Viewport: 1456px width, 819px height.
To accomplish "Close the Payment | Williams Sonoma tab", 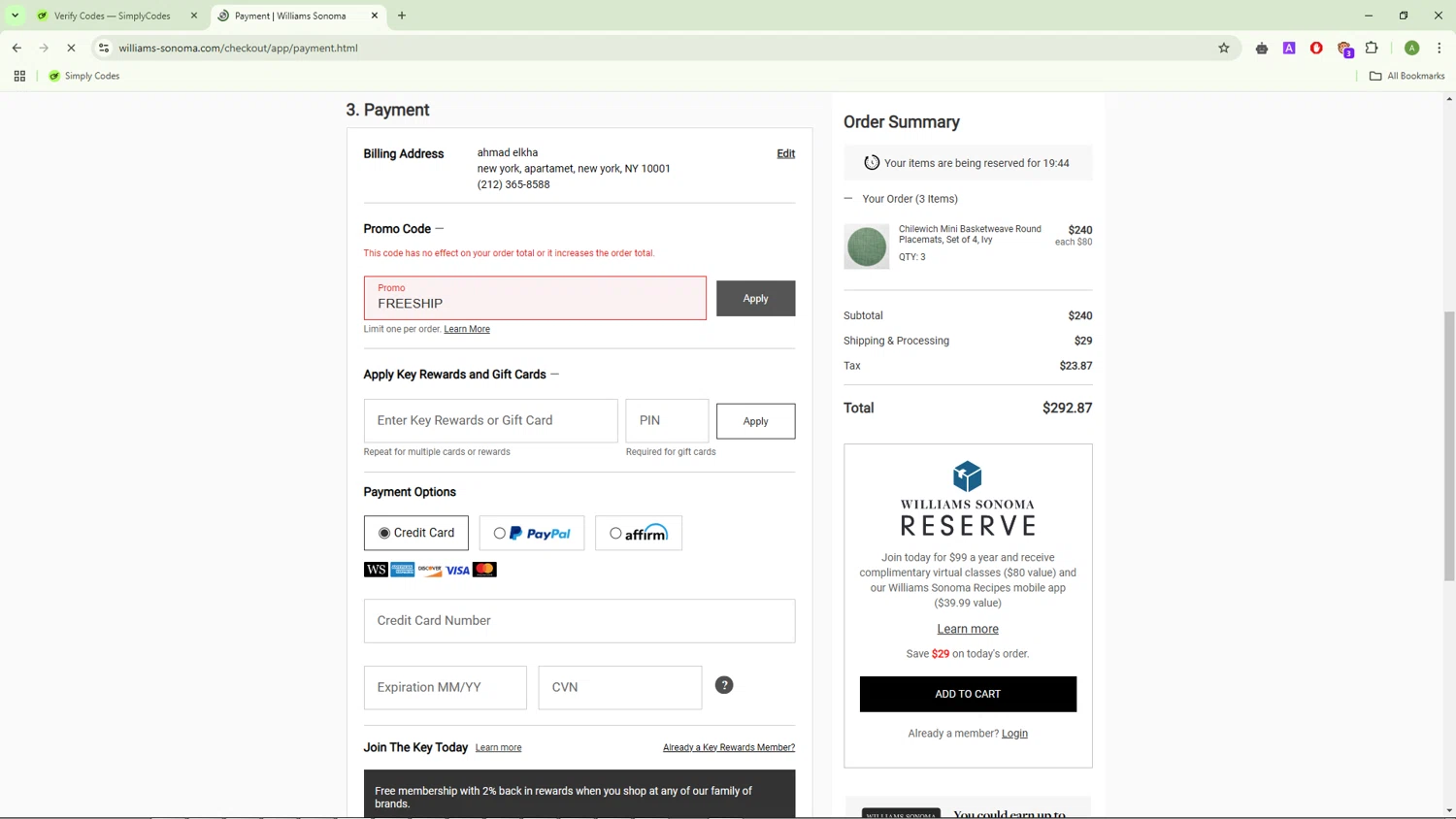I will click(x=375, y=16).
